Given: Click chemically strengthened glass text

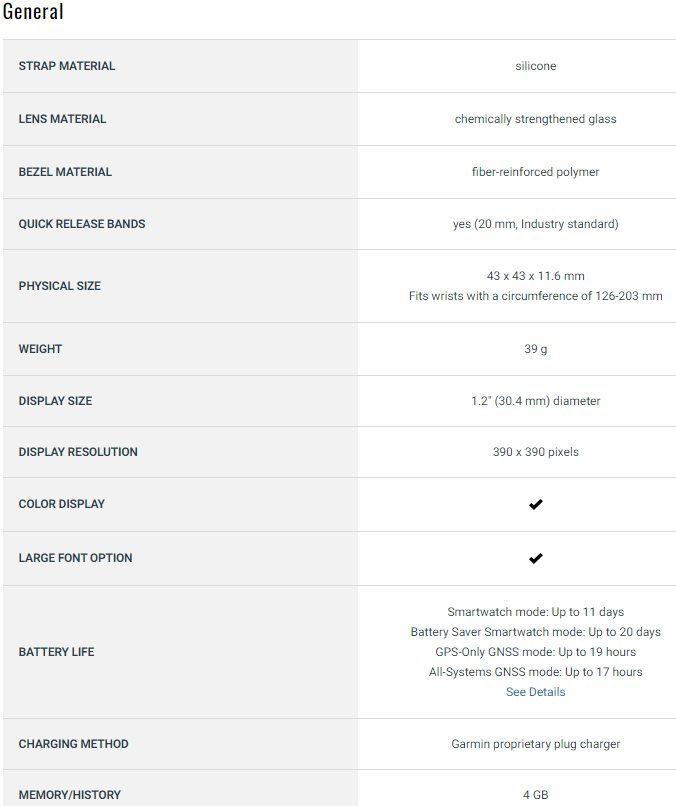Looking at the screenshot, I should pyautogui.click(x=536, y=119).
